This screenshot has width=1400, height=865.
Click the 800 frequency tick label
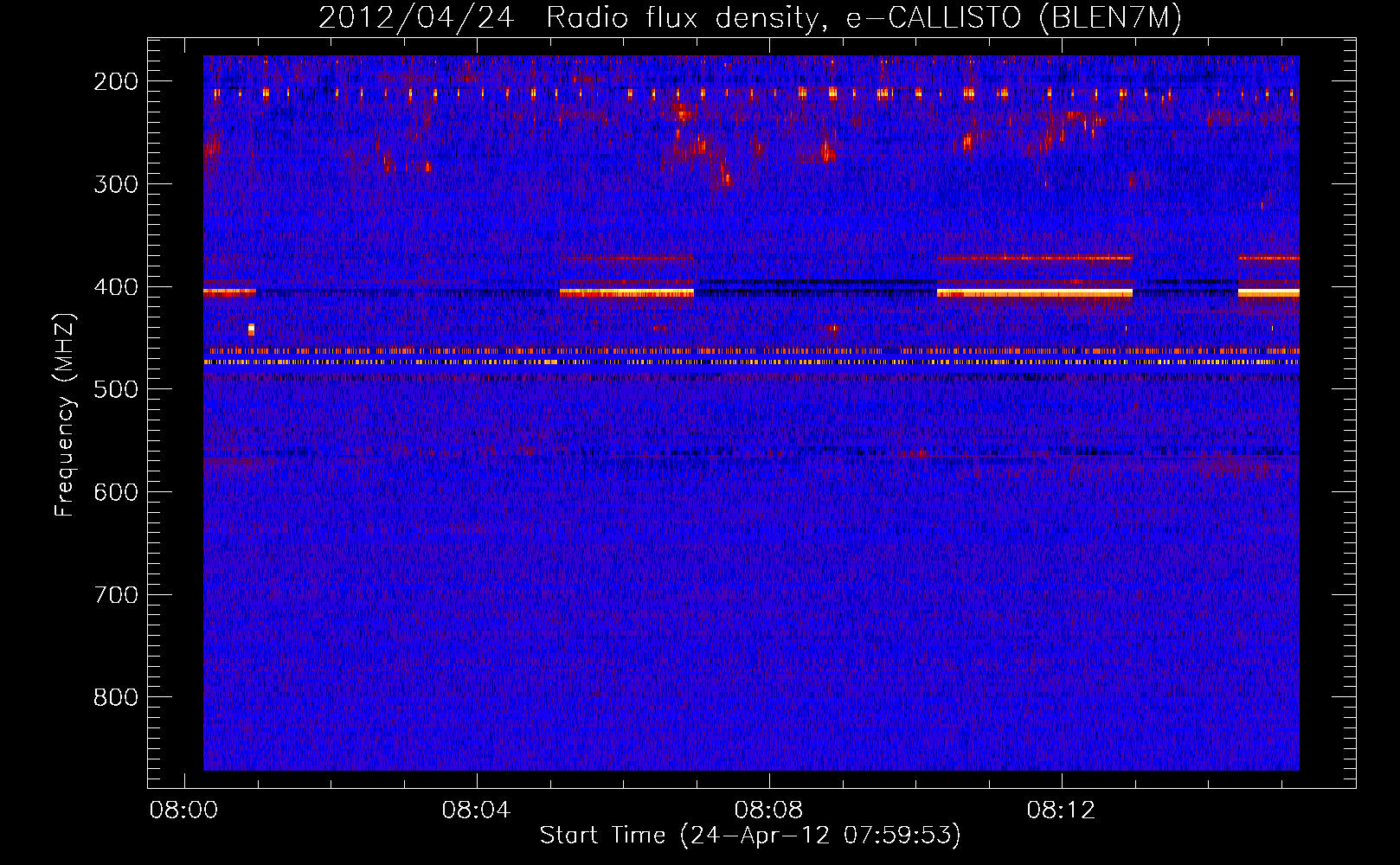(x=116, y=697)
